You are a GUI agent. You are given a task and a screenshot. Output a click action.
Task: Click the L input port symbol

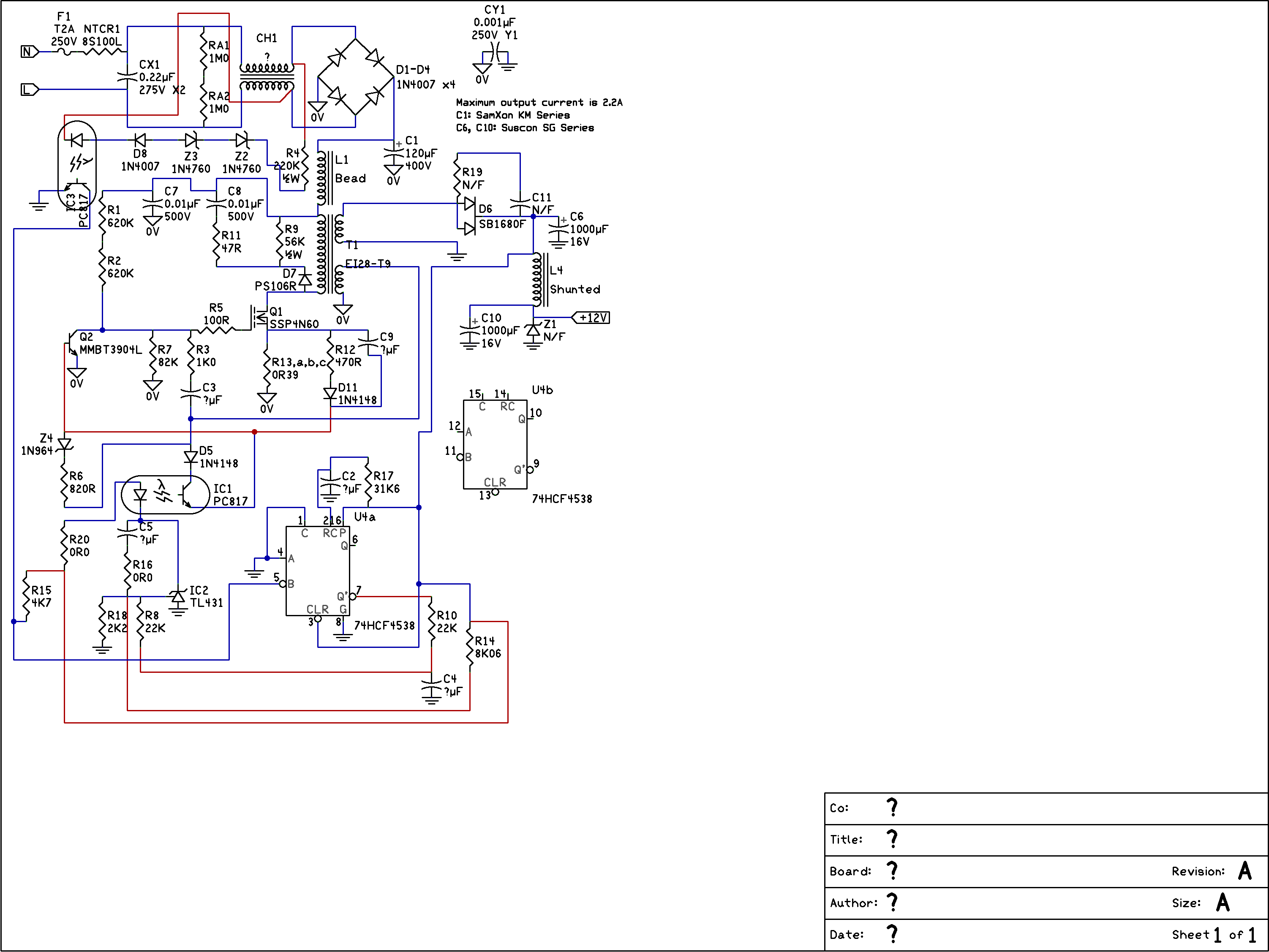30,90
